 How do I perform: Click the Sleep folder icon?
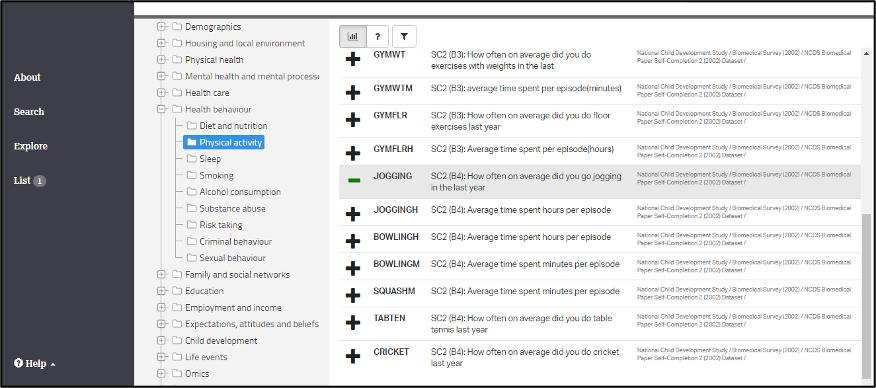coord(192,159)
